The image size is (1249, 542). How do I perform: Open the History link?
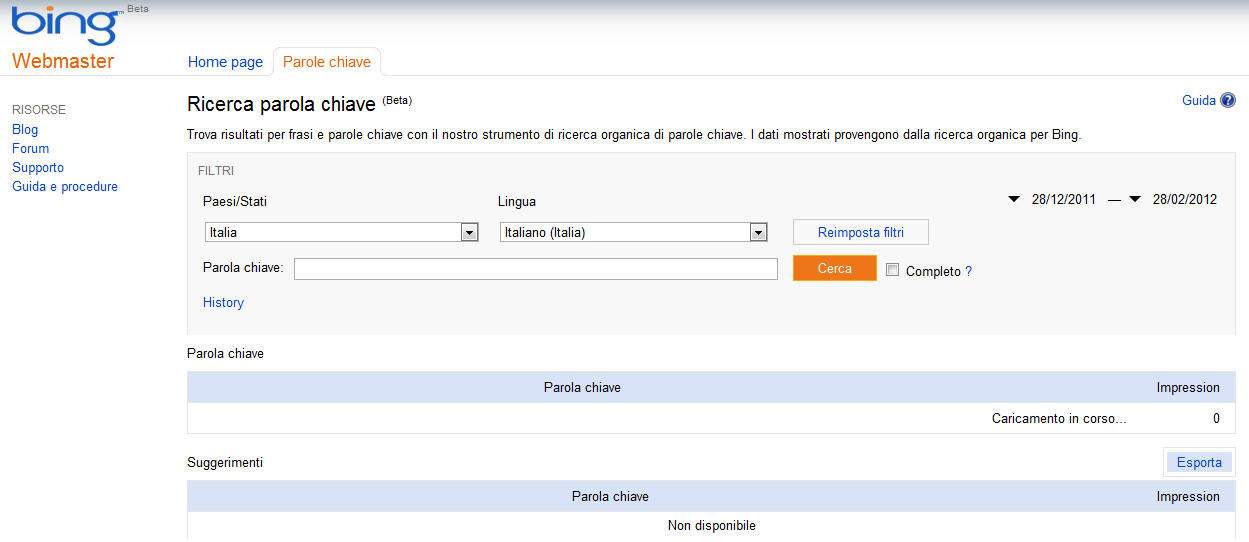223,303
